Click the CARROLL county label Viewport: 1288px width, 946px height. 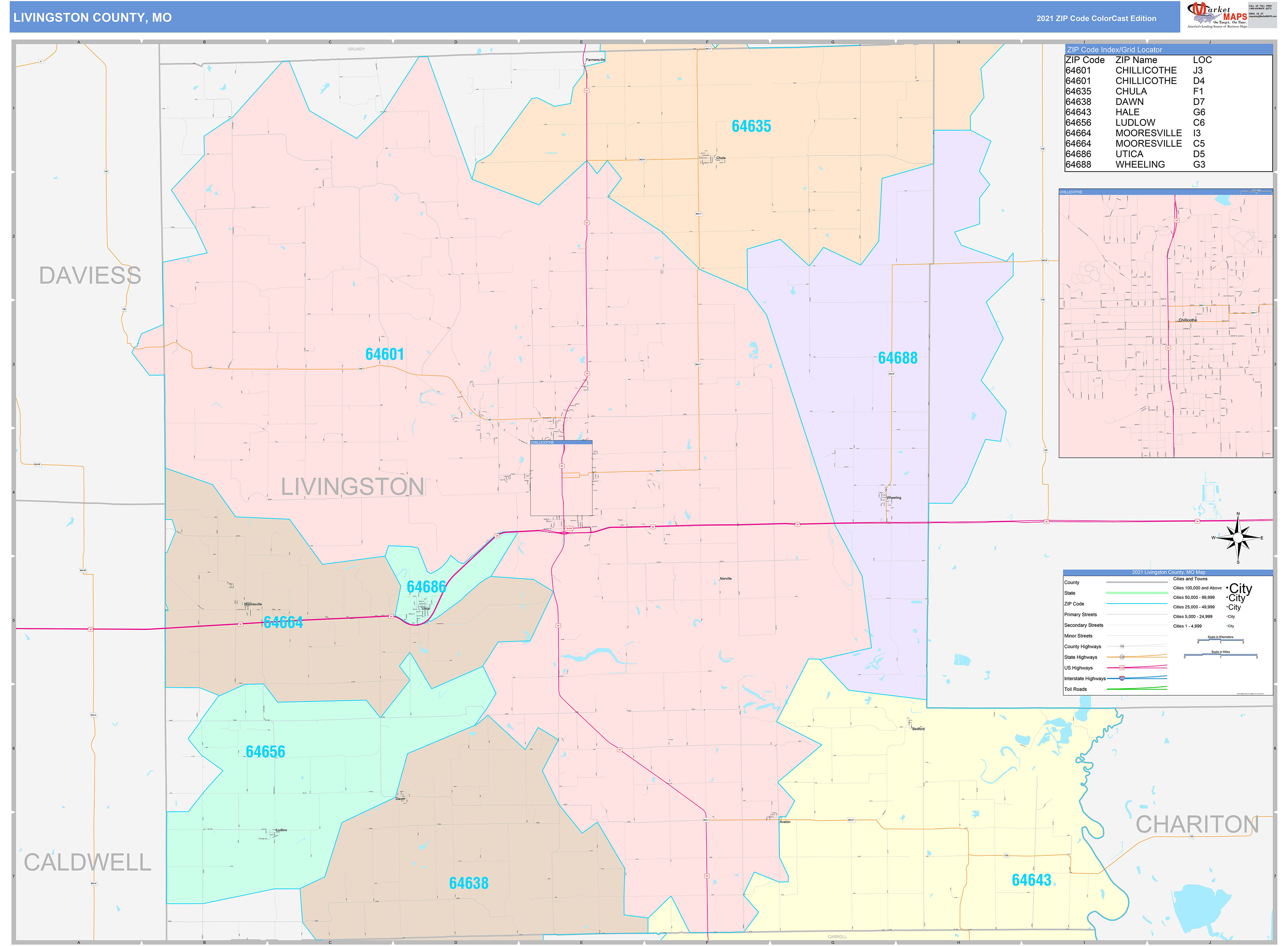point(837,937)
